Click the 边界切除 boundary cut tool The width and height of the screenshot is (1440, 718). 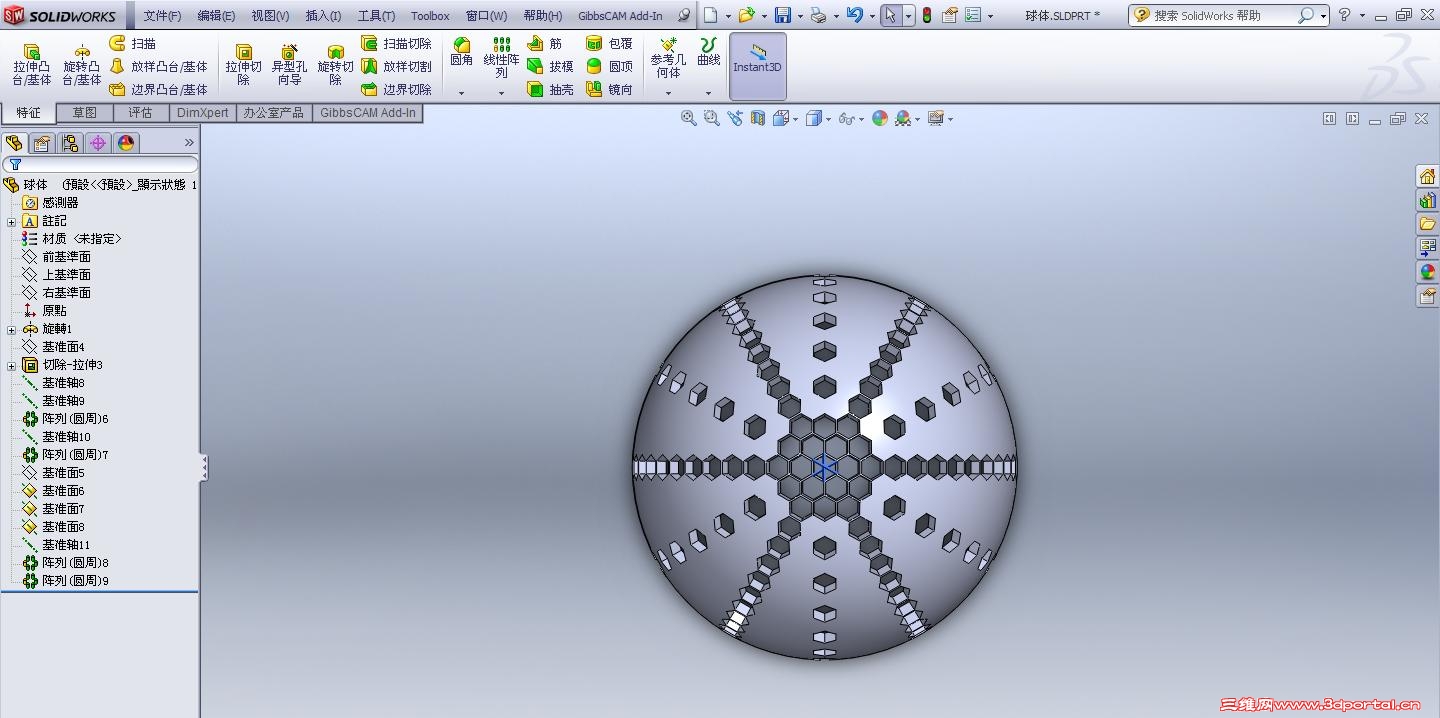coord(396,90)
